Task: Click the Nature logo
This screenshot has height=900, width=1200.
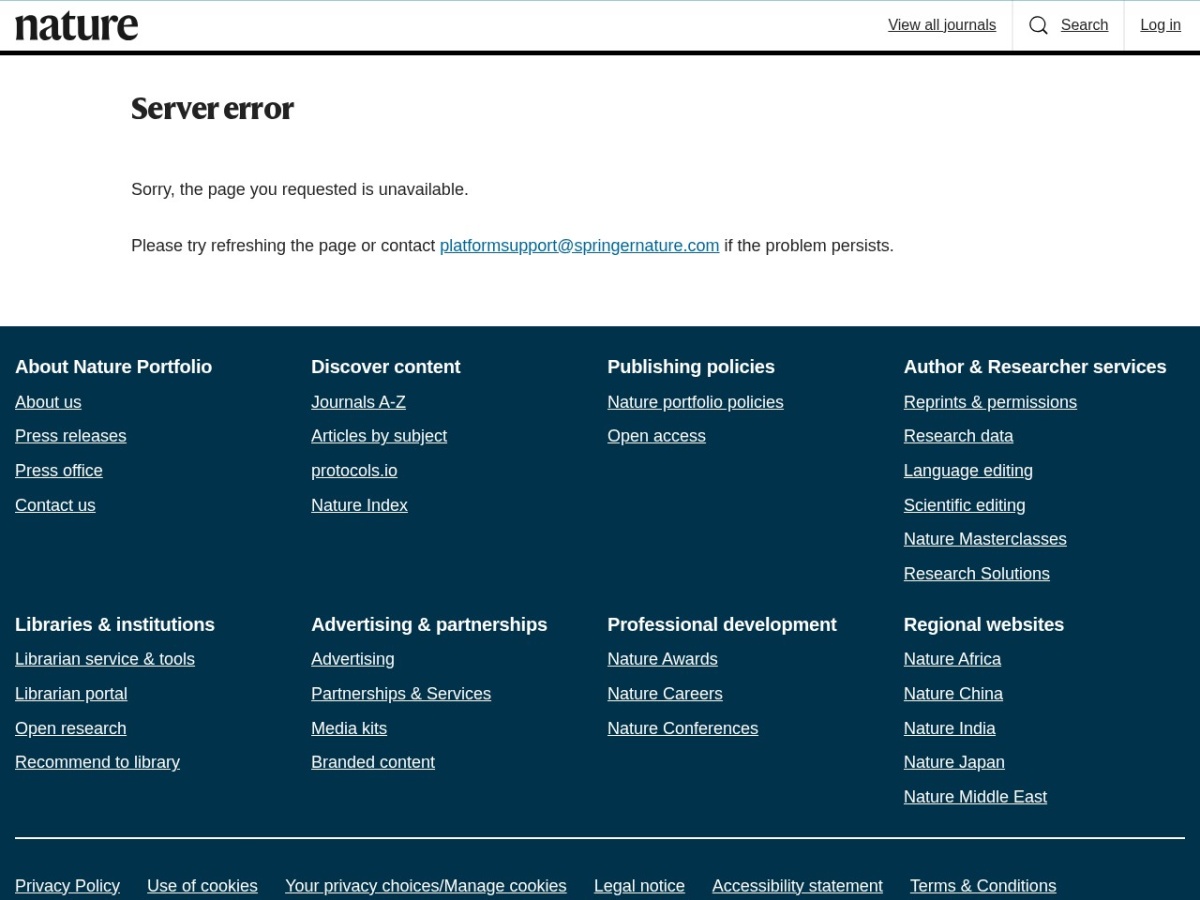Action: click(77, 26)
